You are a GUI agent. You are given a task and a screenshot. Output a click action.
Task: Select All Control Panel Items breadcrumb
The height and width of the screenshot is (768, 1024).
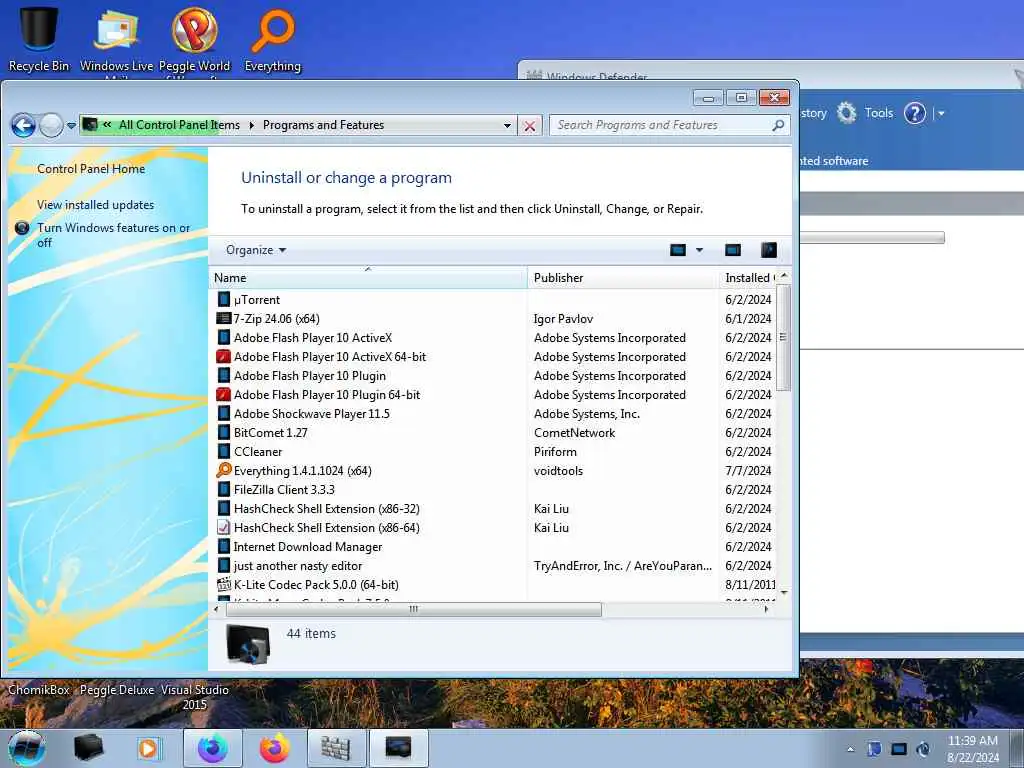179,125
